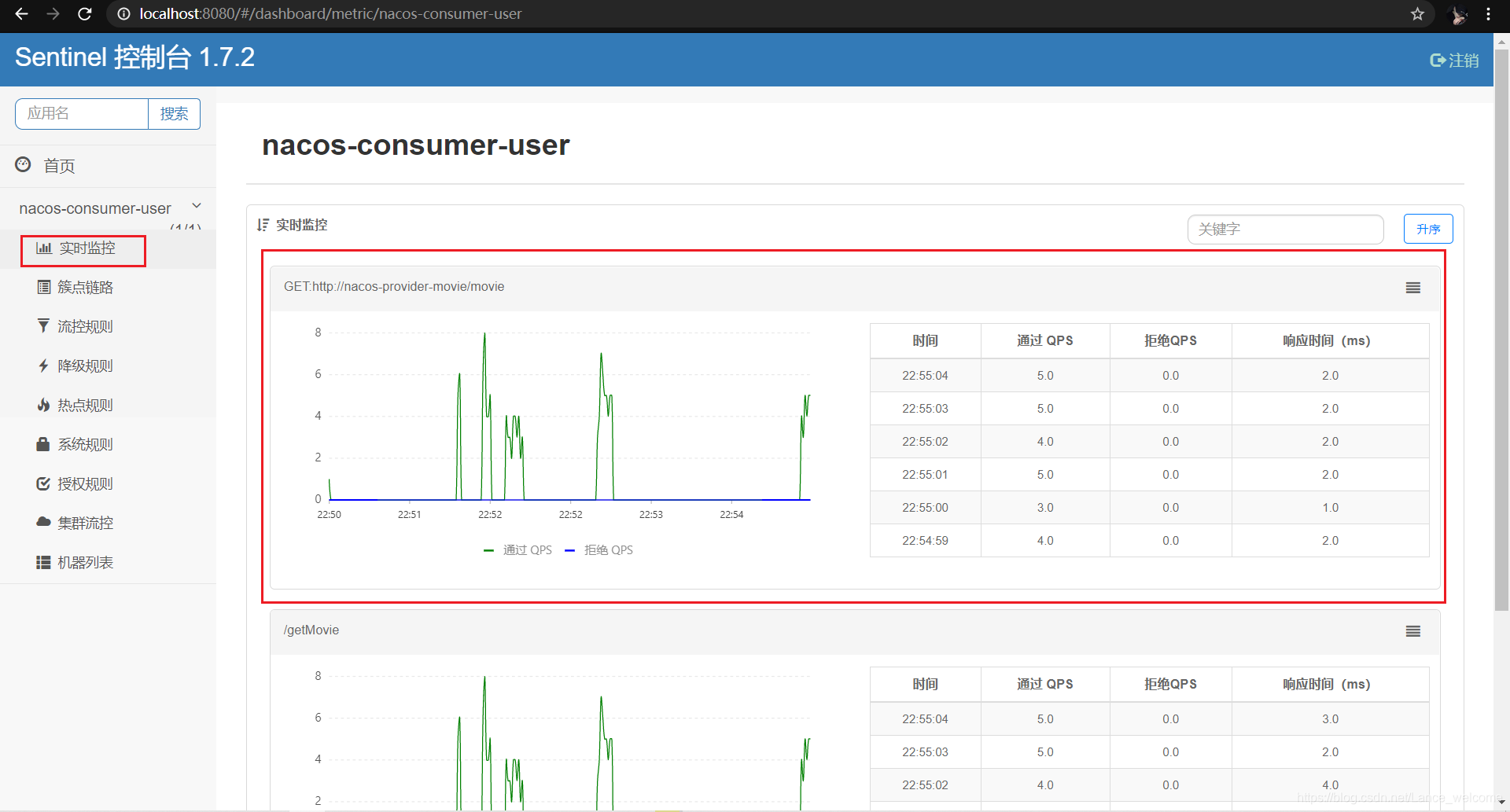Click the grid icon of 机器列表
Viewport: 1510px width, 812px height.
tap(43, 562)
